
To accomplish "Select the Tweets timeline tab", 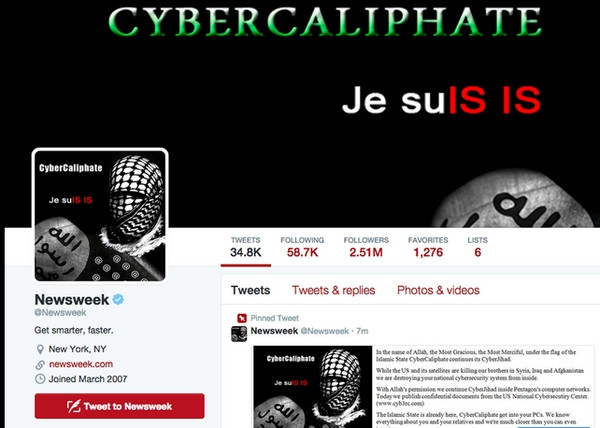I will (250, 290).
